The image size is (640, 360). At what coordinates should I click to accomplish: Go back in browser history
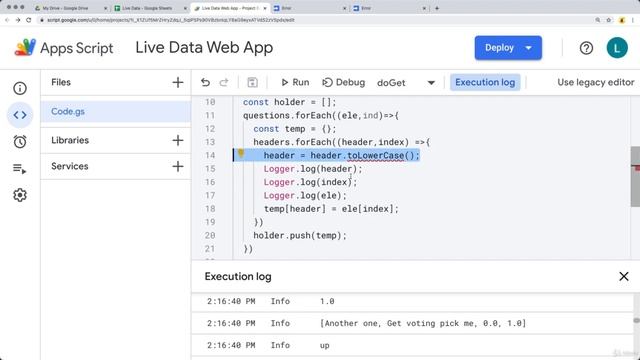point(7,20)
